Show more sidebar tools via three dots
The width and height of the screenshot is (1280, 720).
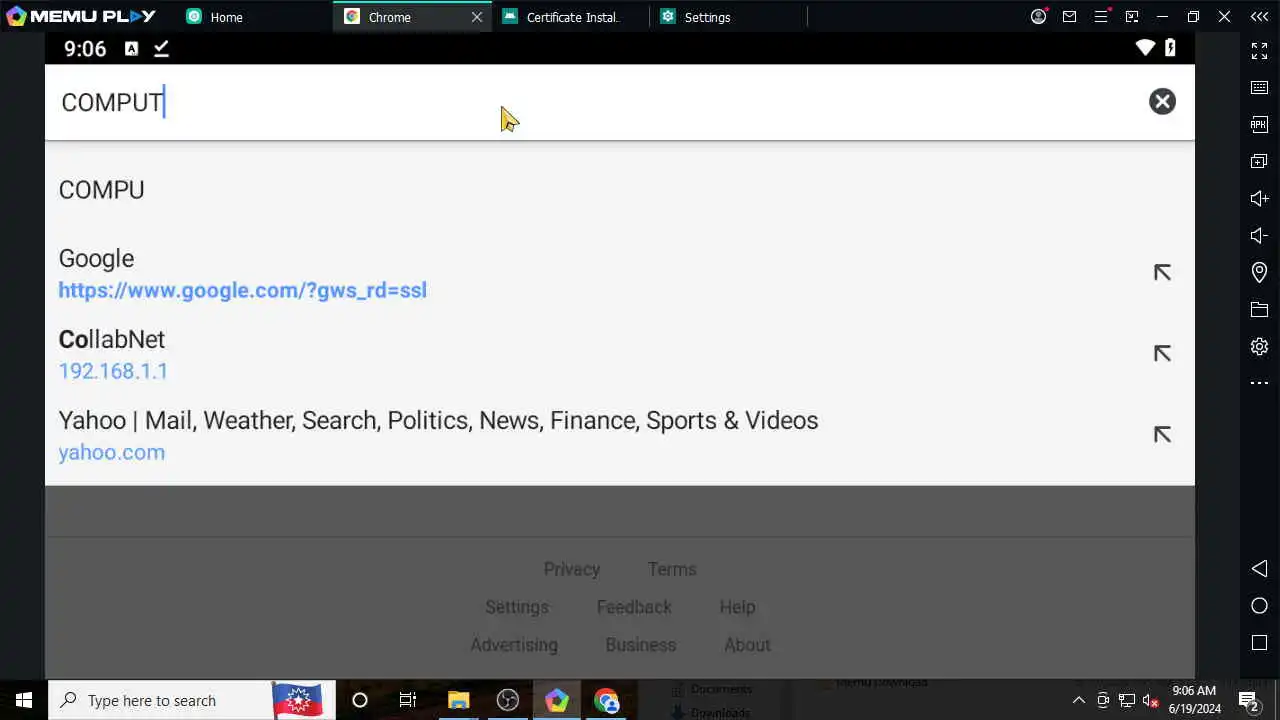(1259, 383)
